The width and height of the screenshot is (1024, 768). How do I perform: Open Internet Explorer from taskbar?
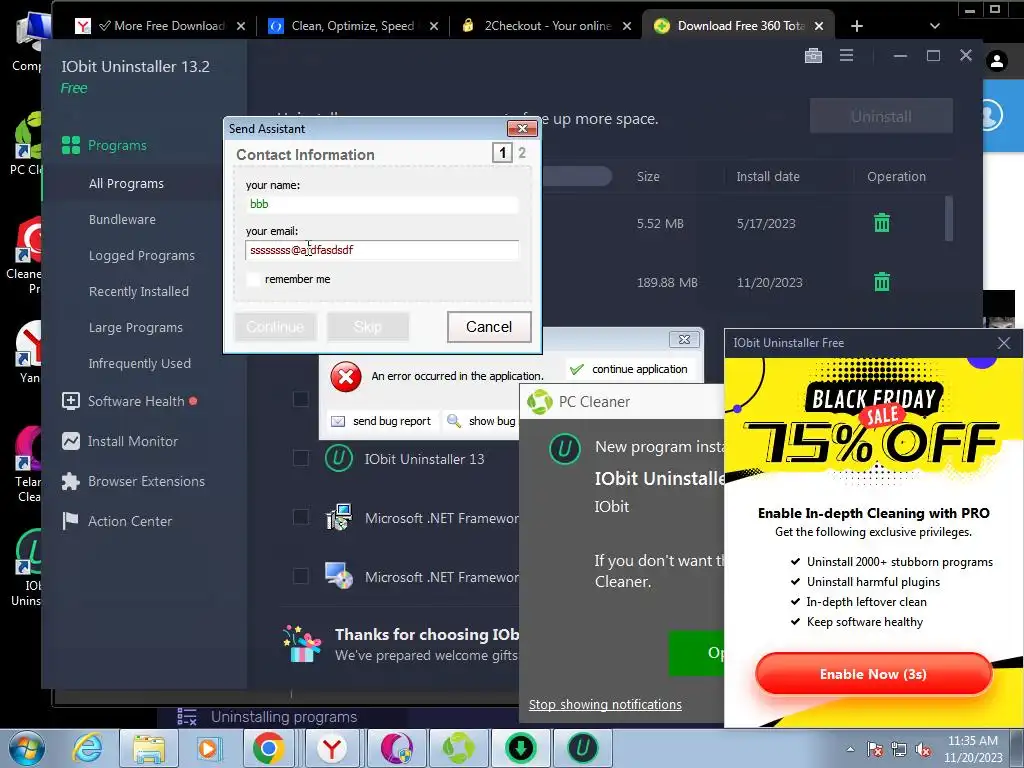tap(89, 748)
